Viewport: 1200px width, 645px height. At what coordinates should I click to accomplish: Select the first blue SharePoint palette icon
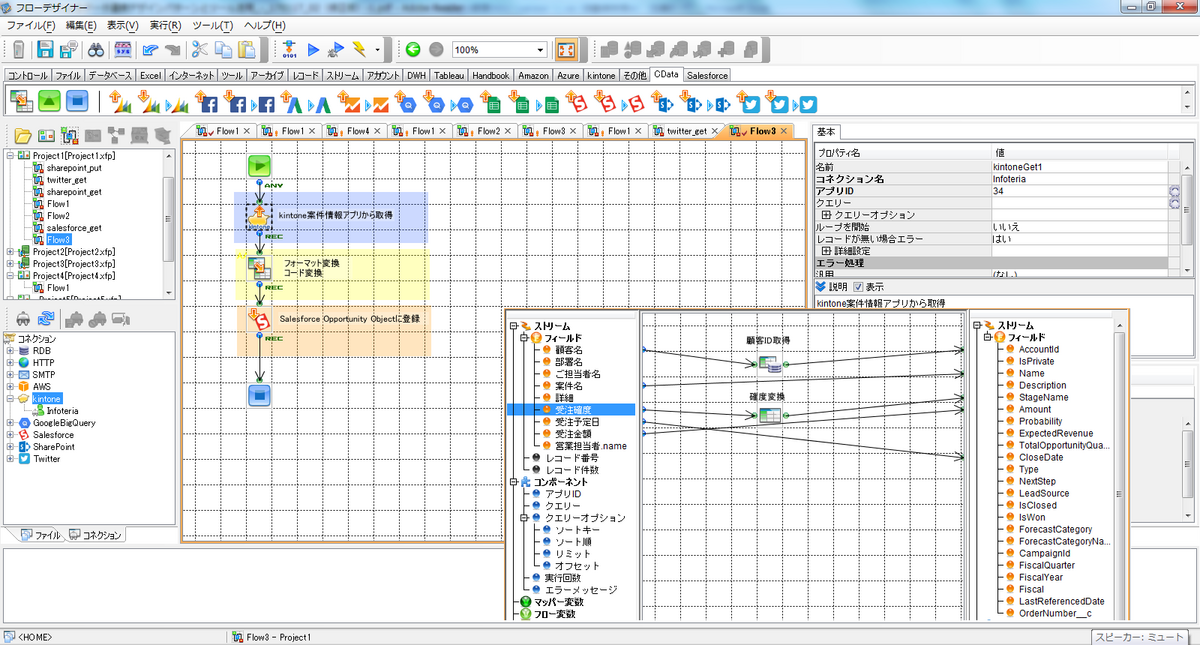pos(661,102)
